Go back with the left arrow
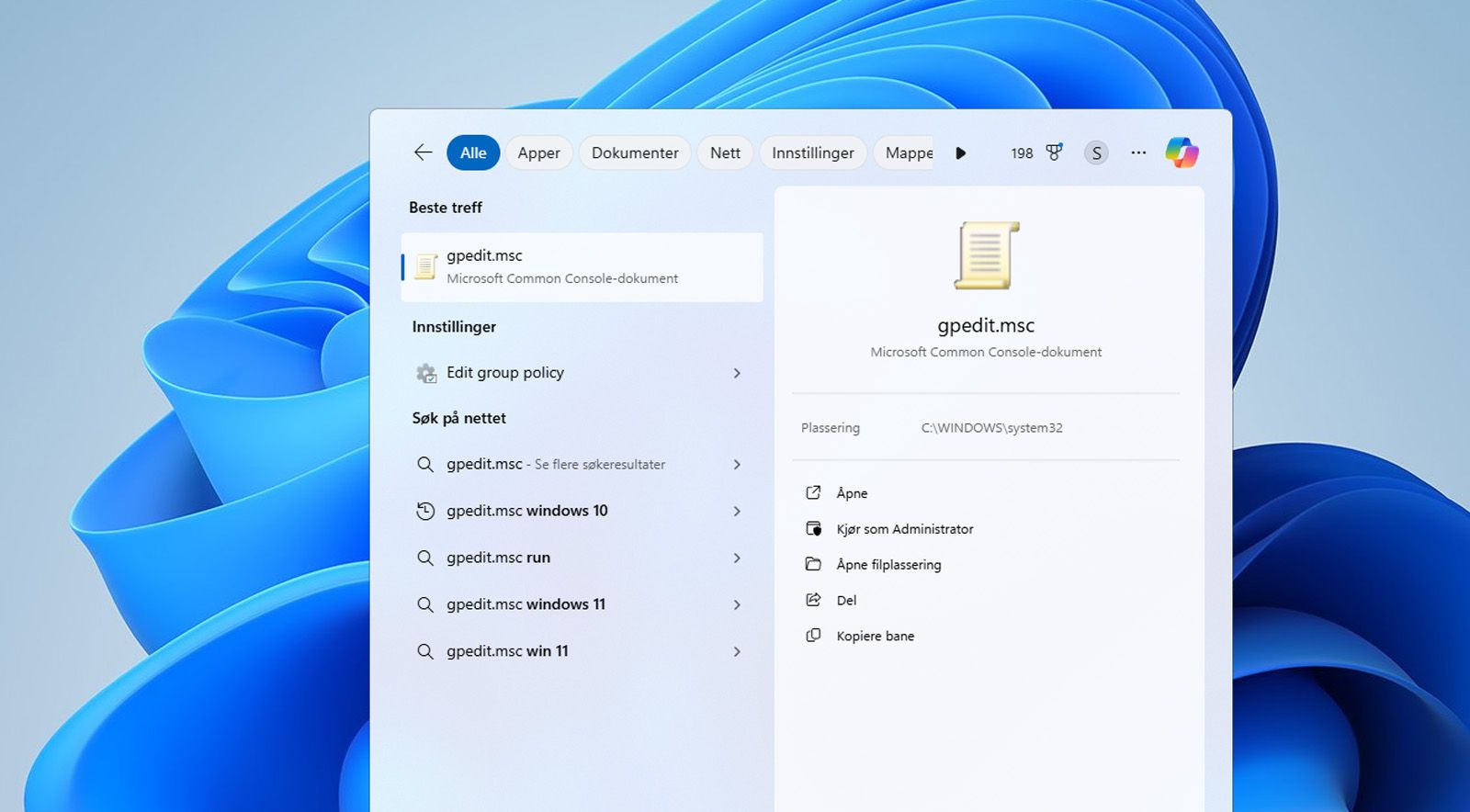 coord(423,152)
